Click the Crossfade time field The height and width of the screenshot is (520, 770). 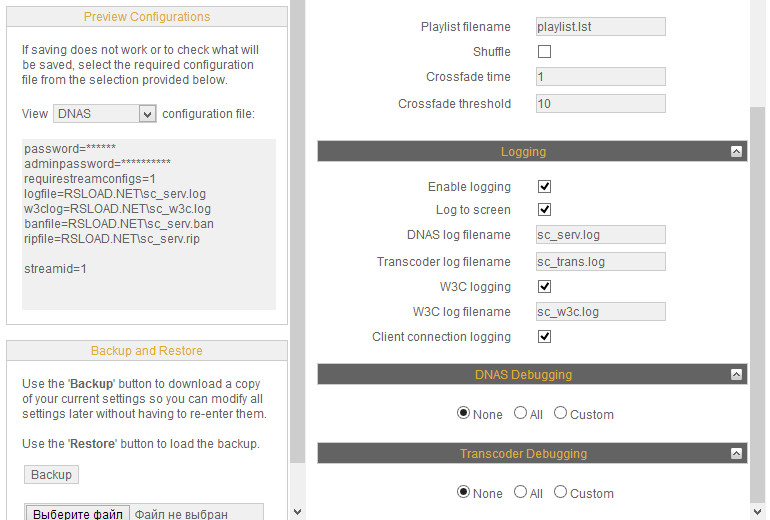pos(600,77)
